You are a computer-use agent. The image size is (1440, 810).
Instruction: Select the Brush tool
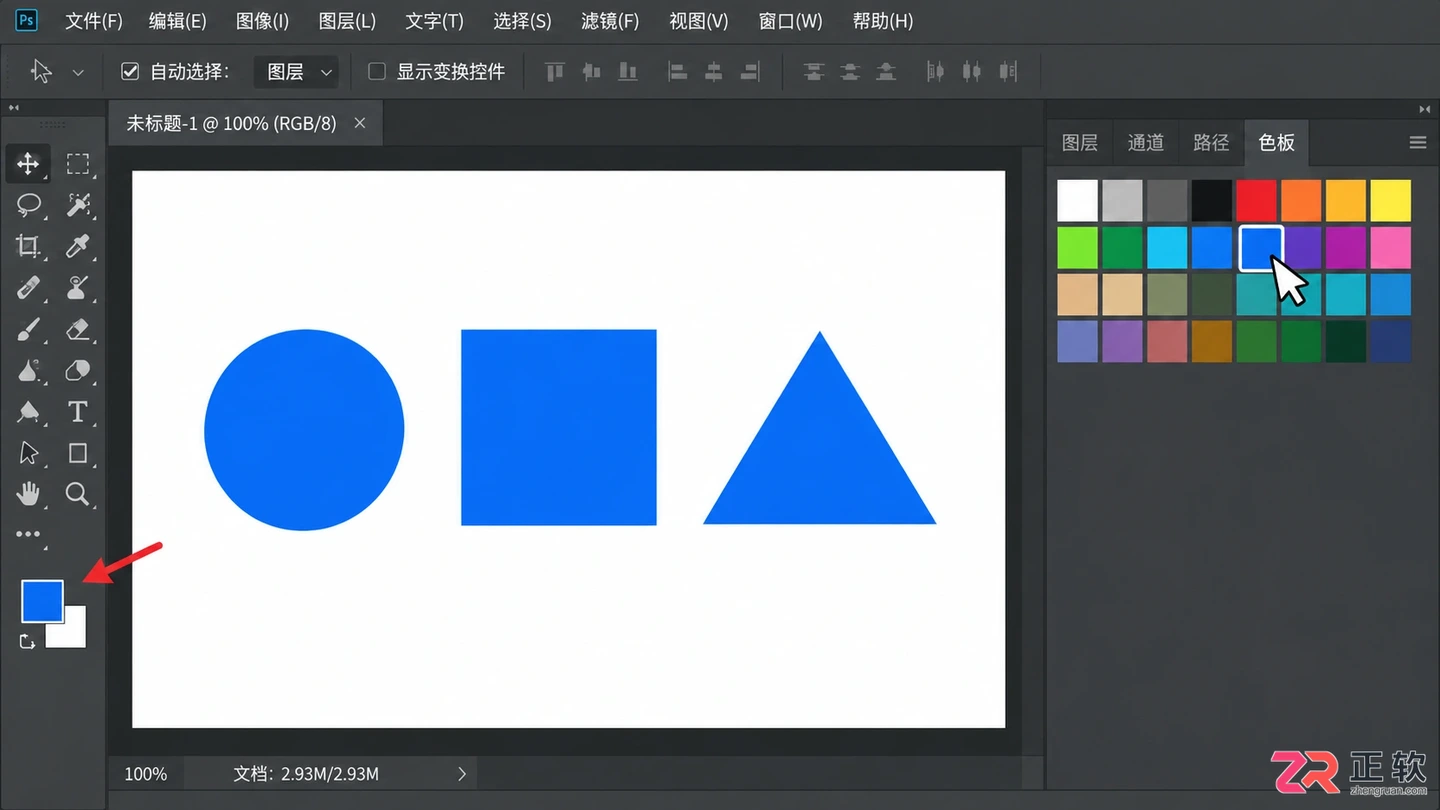[28, 329]
